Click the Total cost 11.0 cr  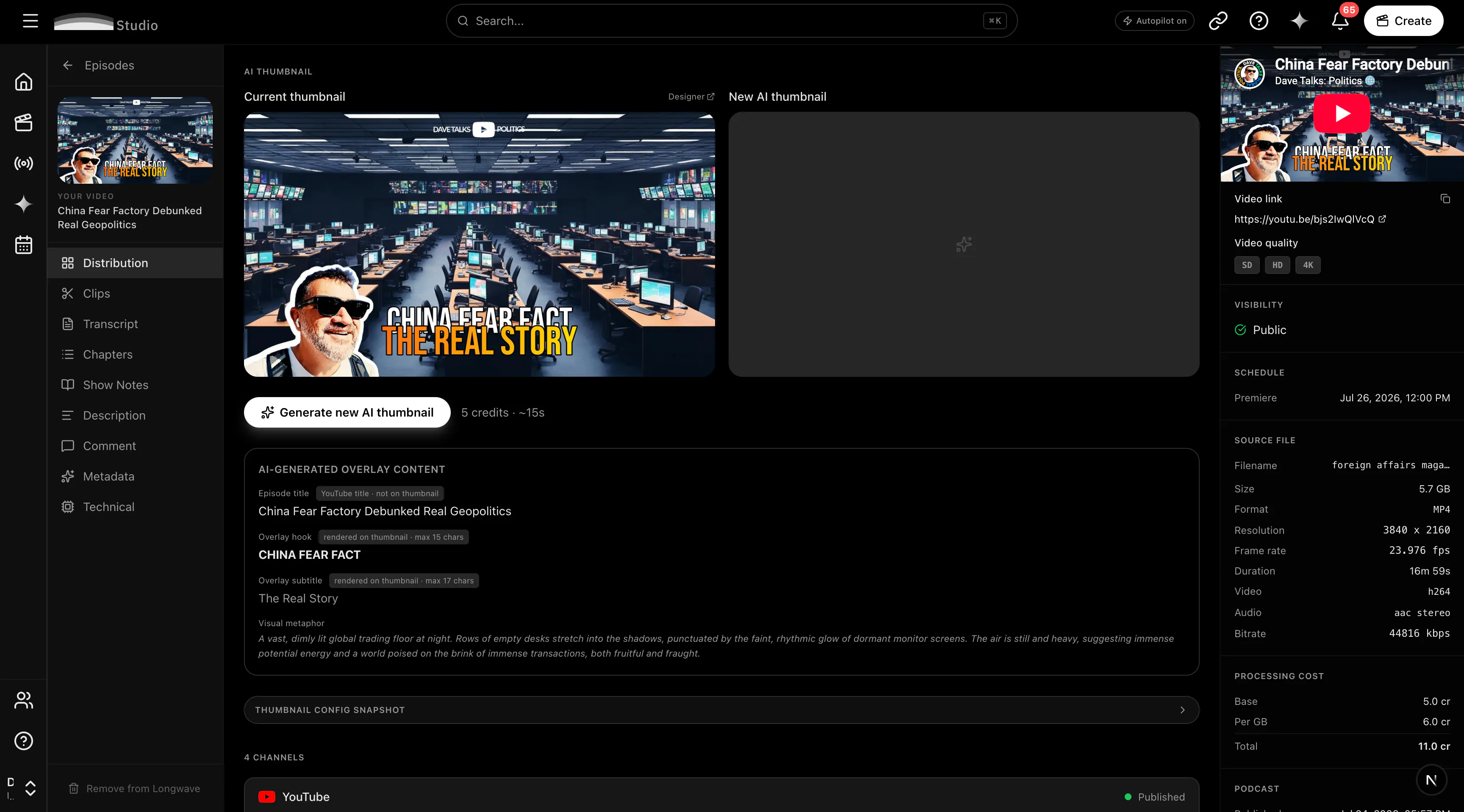(x=1434, y=747)
